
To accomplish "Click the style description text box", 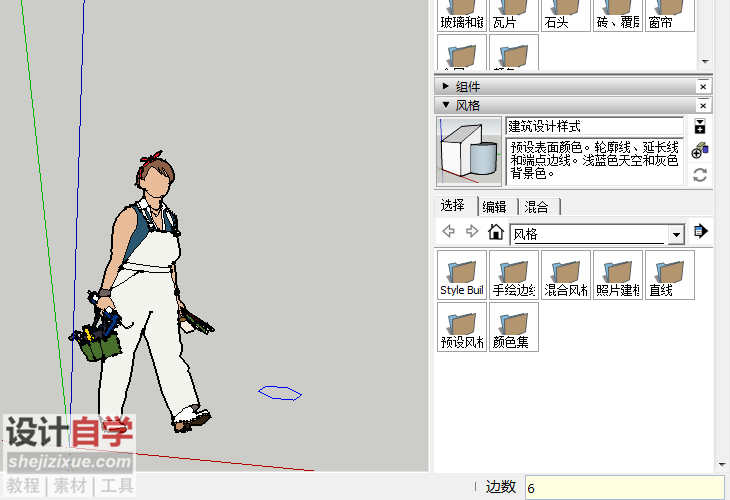I will click(x=595, y=161).
